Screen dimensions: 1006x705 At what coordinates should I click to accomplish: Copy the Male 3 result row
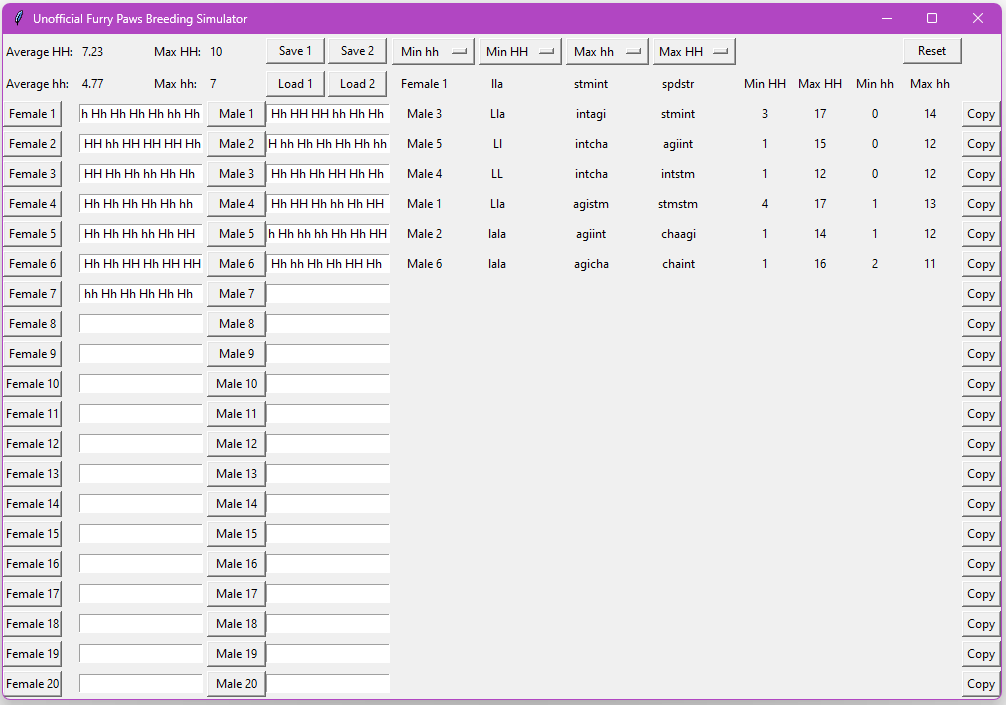click(x=980, y=114)
